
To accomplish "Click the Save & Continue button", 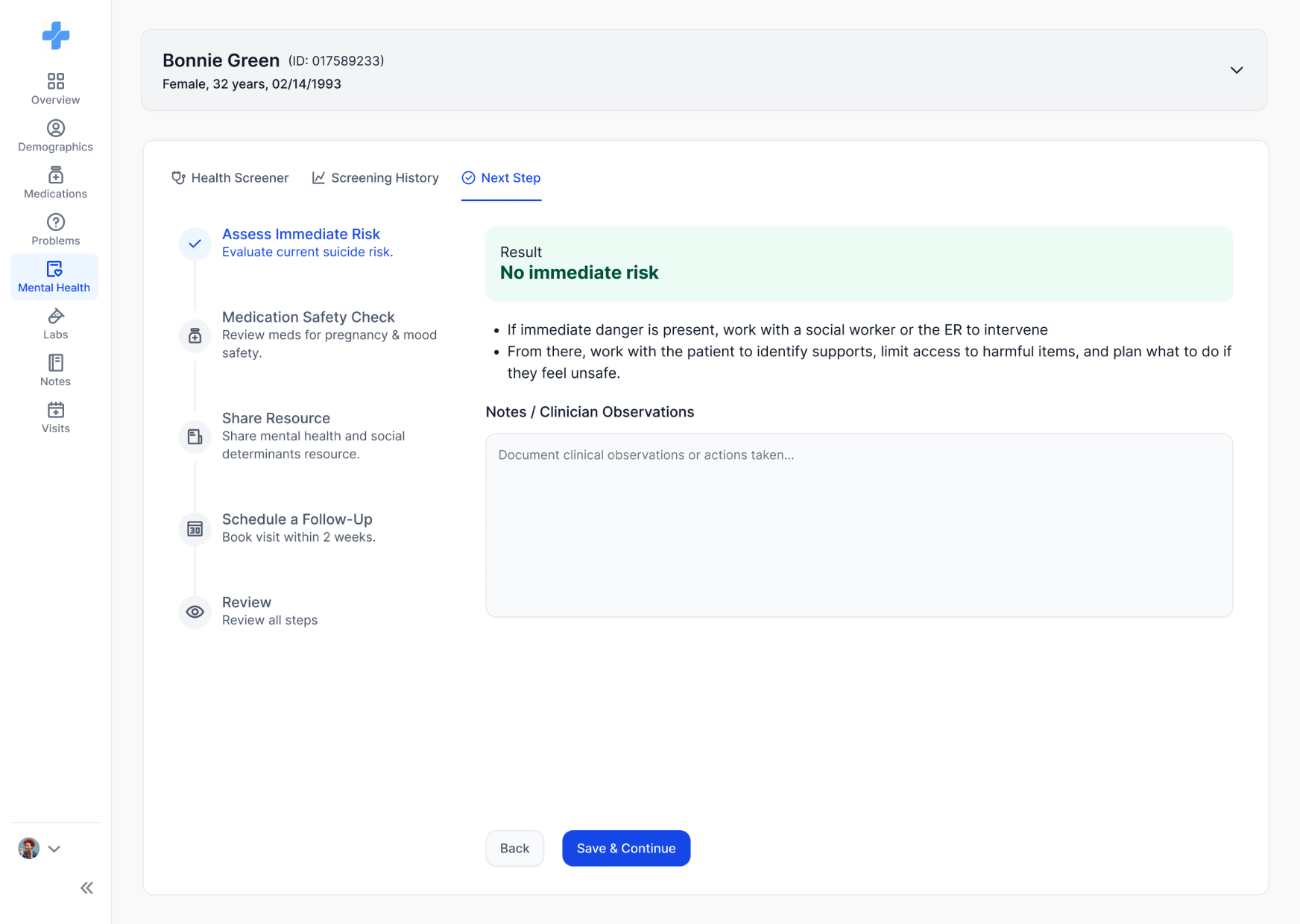I will pos(626,848).
